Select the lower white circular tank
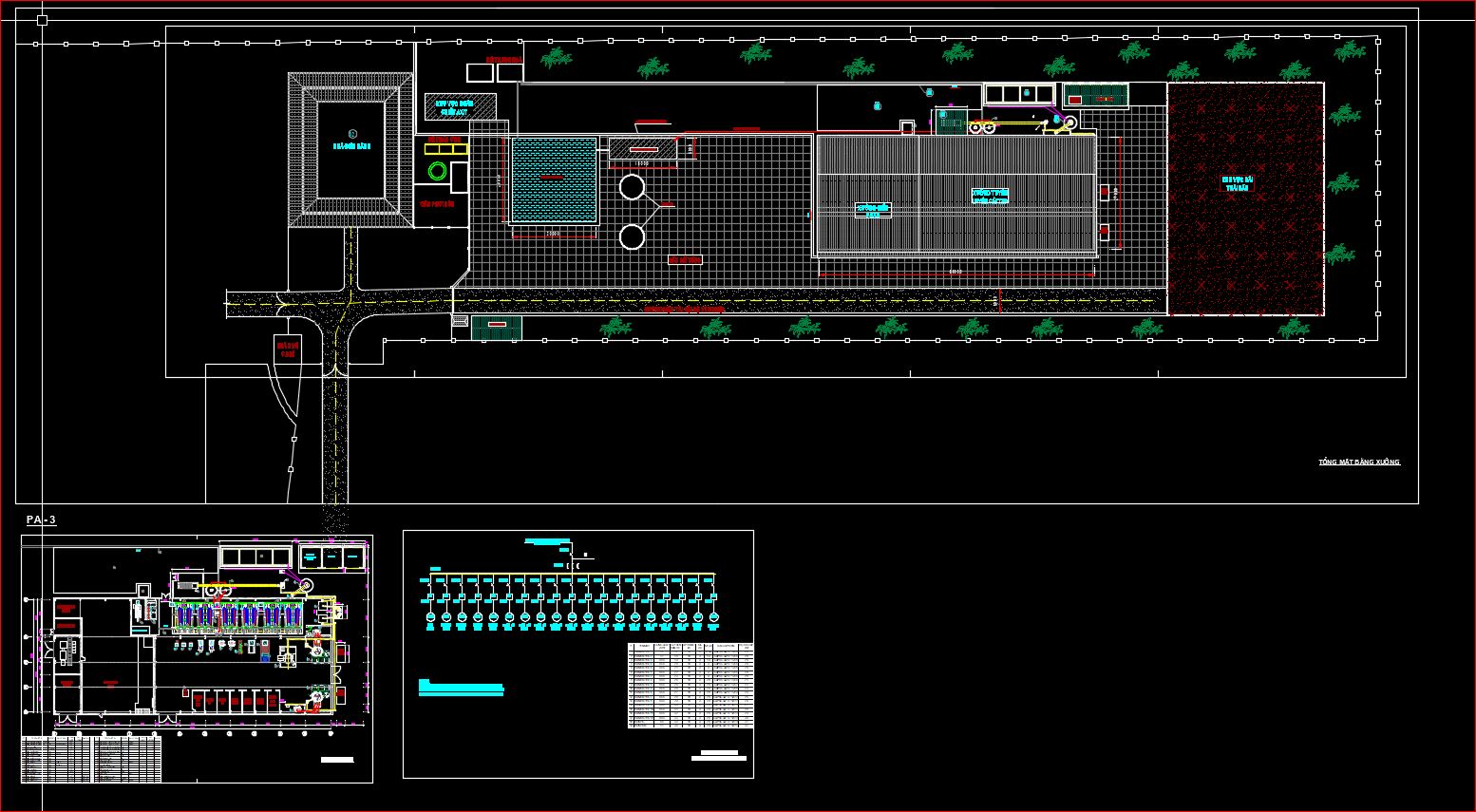1476x812 pixels. 632,236
